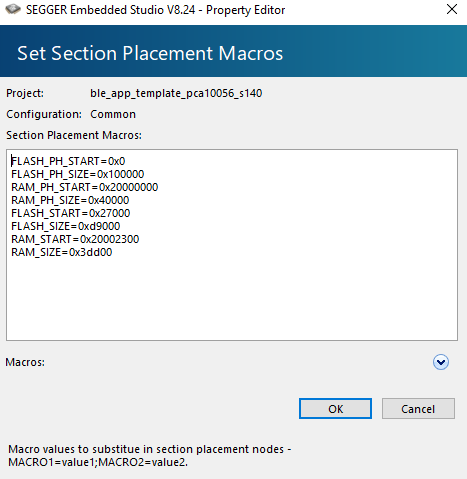
Task: Click the project name ble_app_template_pca10056_s140
Action: (x=176, y=93)
